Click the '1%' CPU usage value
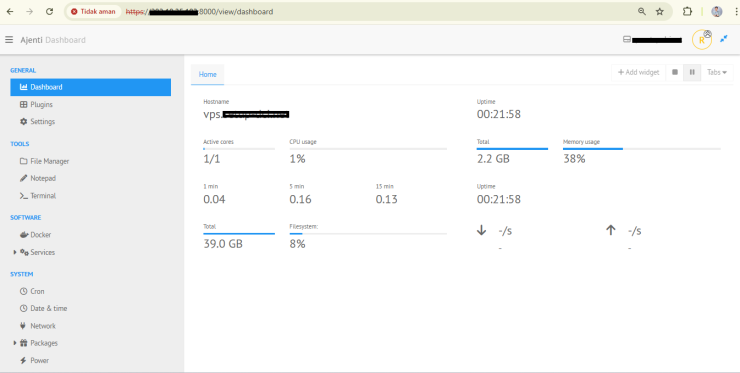740x373 pixels. click(297, 159)
